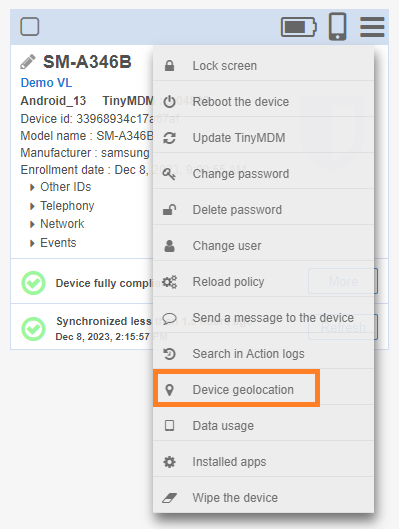
Task: Click the Manufacturer : samsung line
Action: 85,153
